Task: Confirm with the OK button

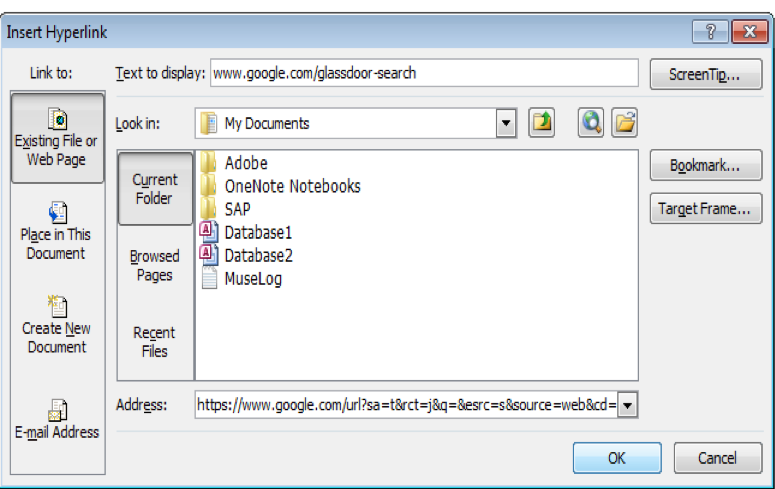Action: coord(617,458)
